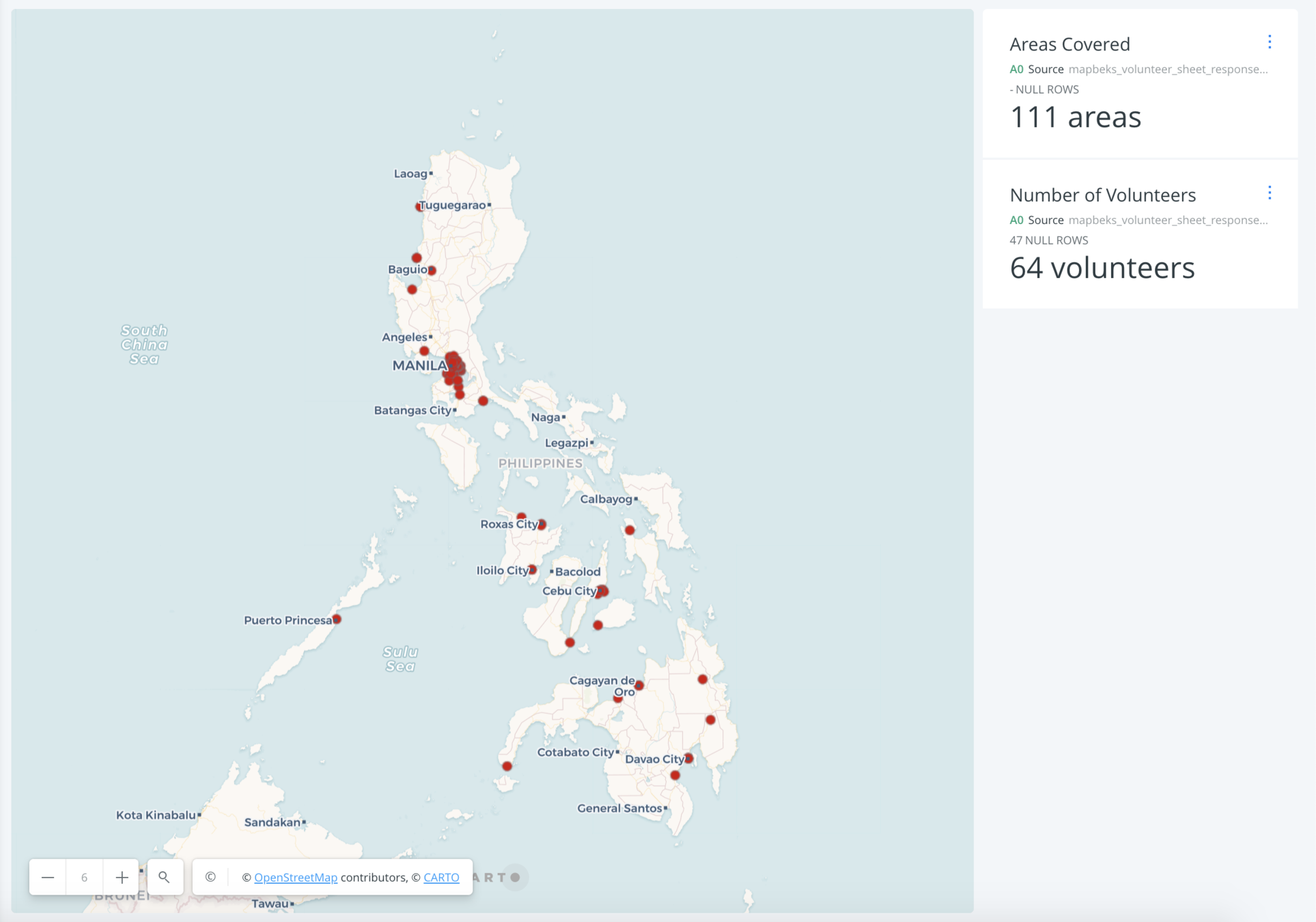Click the marker near Cagayan de Oro
The height and width of the screenshot is (922, 1316).
click(x=639, y=685)
